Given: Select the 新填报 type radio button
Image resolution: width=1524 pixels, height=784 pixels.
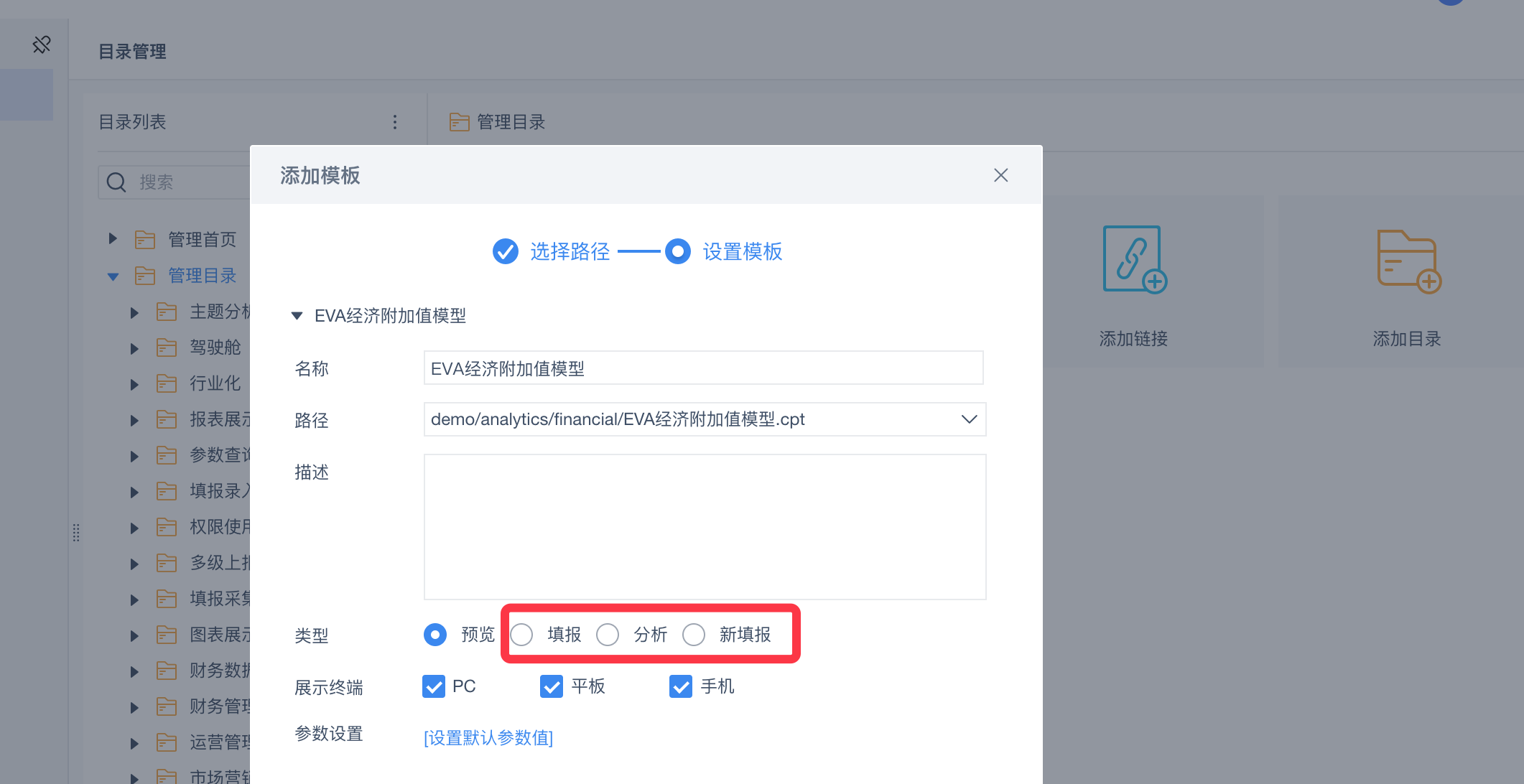Looking at the screenshot, I should [694, 635].
